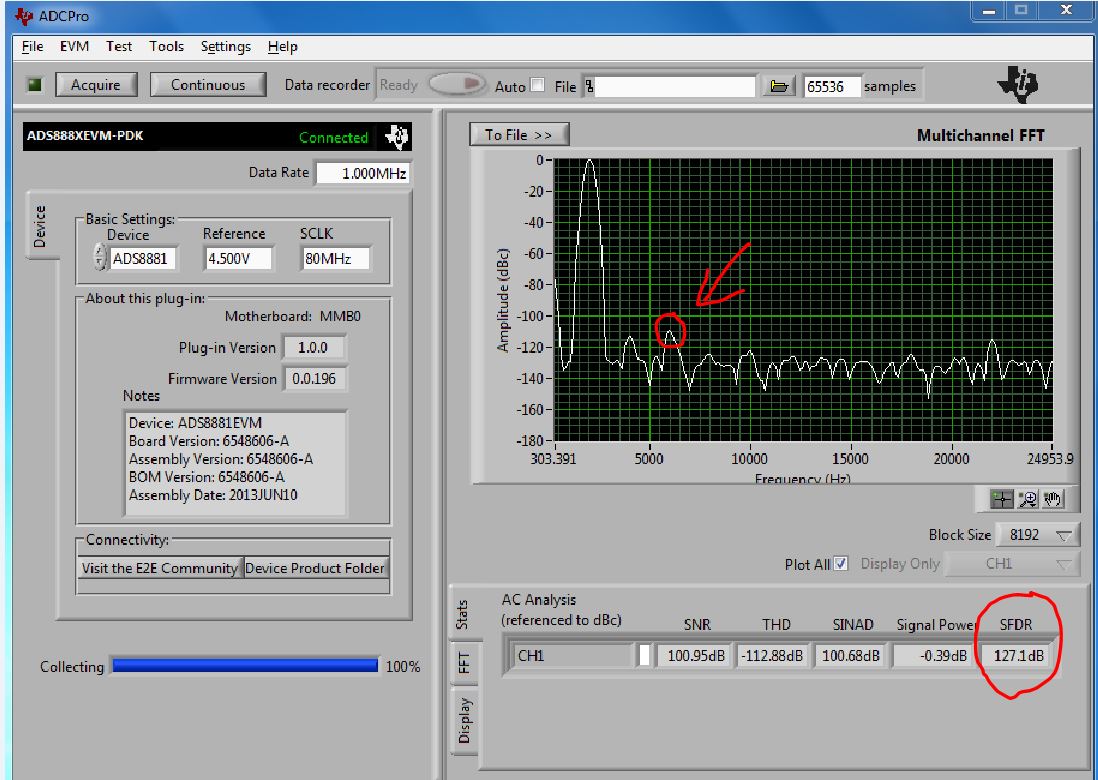The width and height of the screenshot is (1098, 780).
Task: Click the Collecting progress bar
Action: click(x=245, y=665)
